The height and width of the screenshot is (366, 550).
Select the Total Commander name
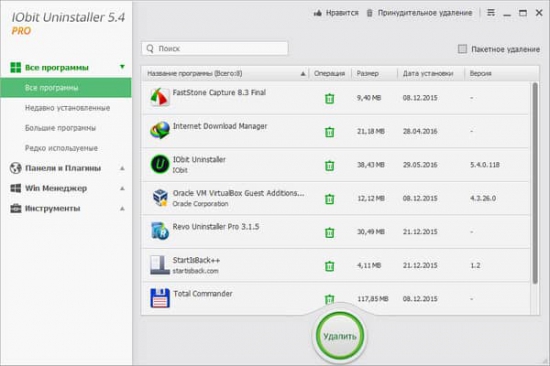click(203, 294)
